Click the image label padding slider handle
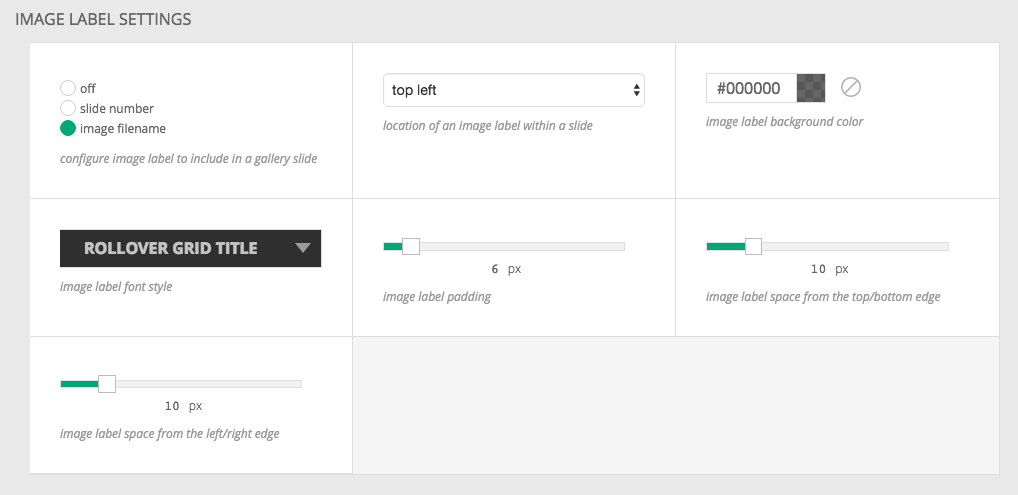 pos(410,246)
